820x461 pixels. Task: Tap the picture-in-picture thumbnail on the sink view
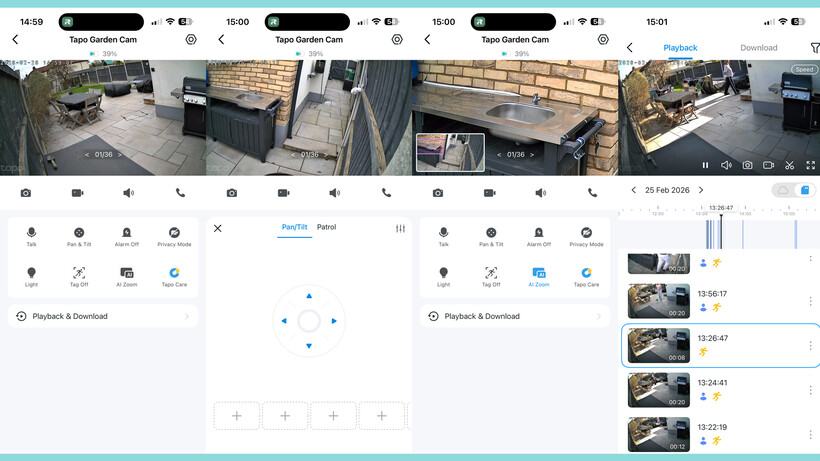click(450, 153)
